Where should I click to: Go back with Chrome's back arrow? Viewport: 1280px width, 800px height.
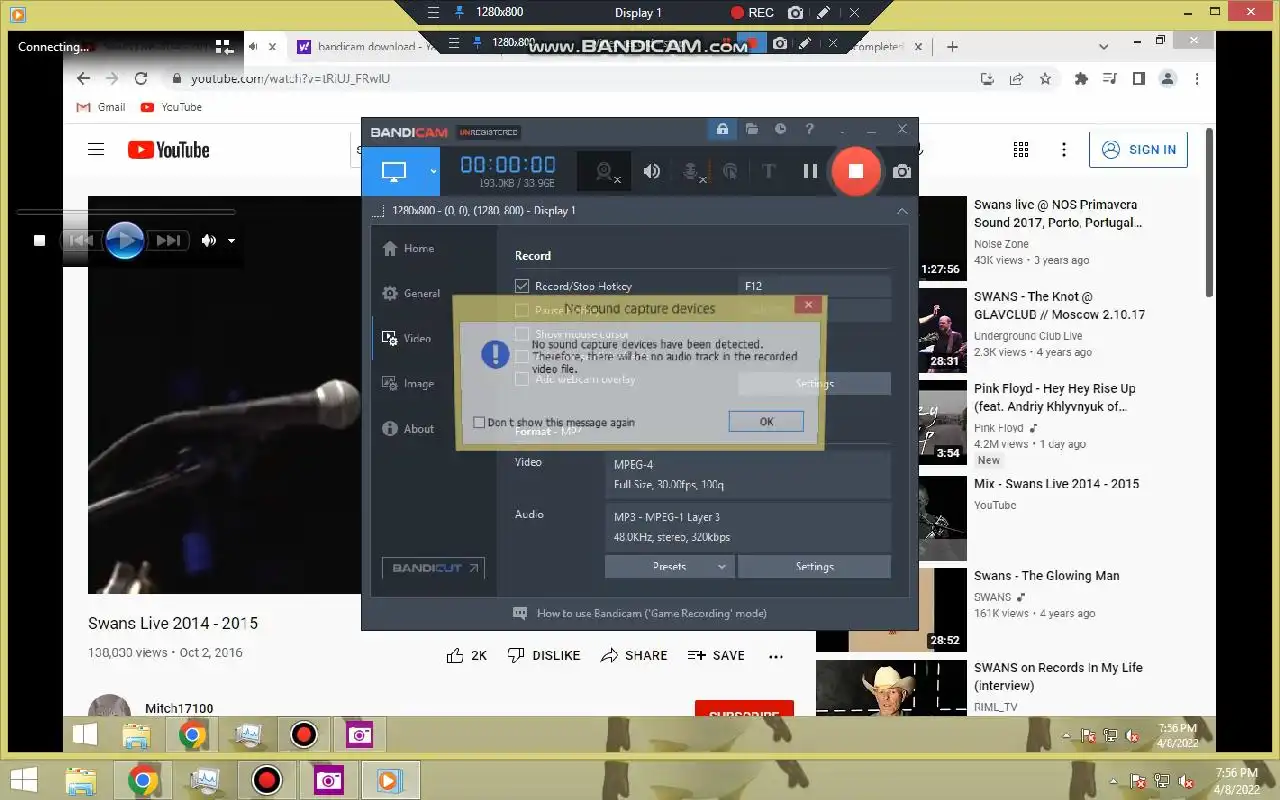[83, 79]
